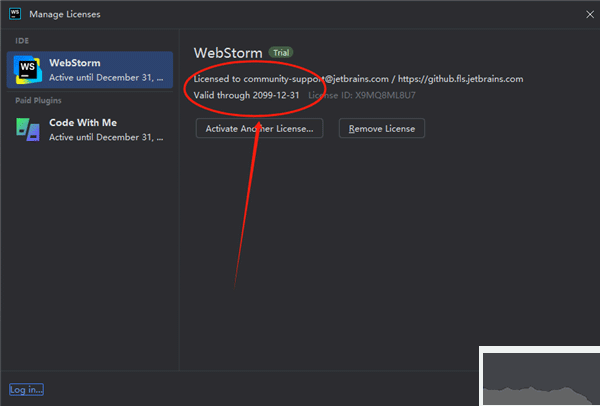
Task: Click the WebStorm logo icon in sidebar
Action: (x=28, y=70)
